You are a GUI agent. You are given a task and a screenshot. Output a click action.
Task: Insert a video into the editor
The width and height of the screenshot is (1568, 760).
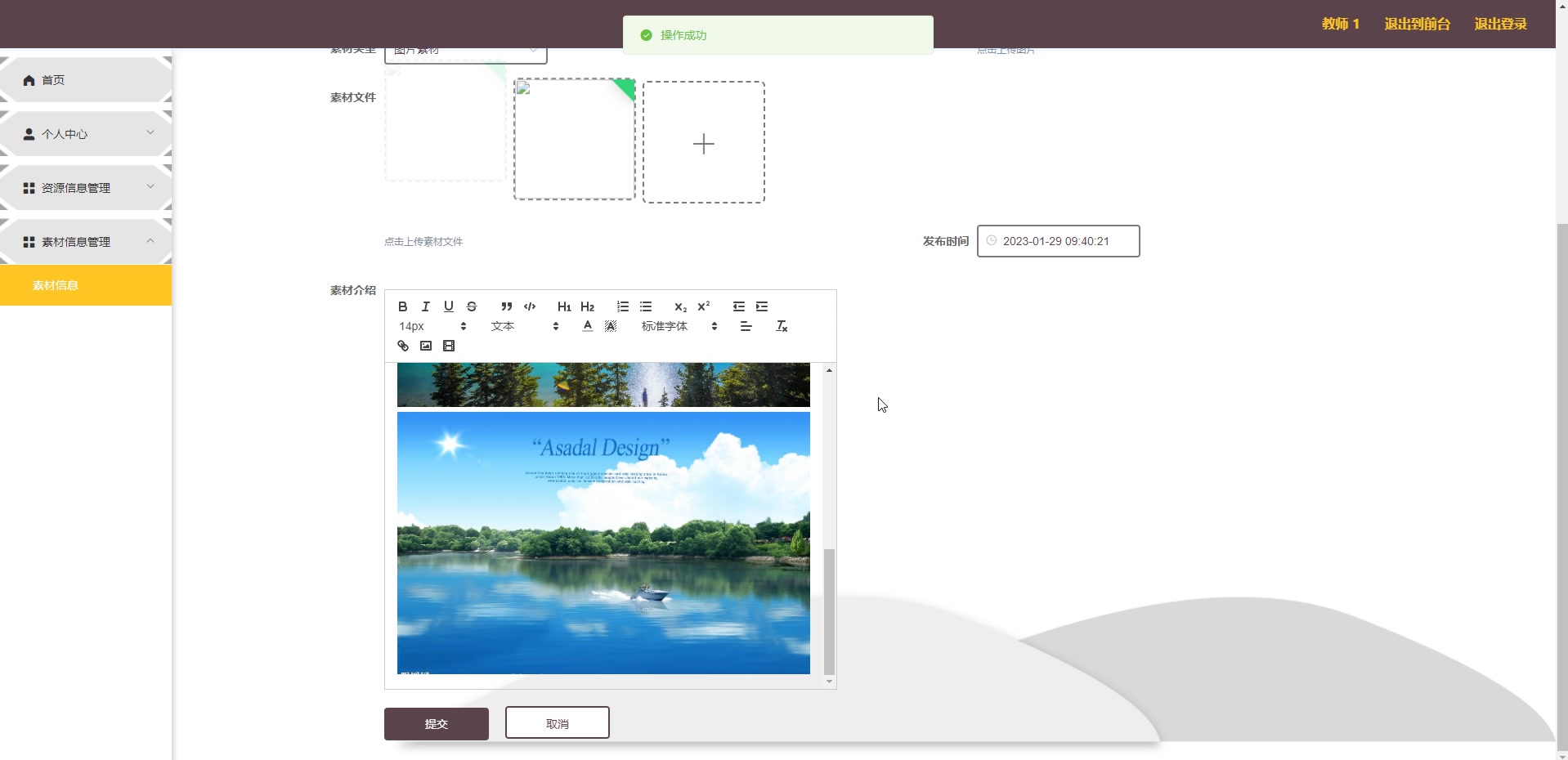coord(449,346)
